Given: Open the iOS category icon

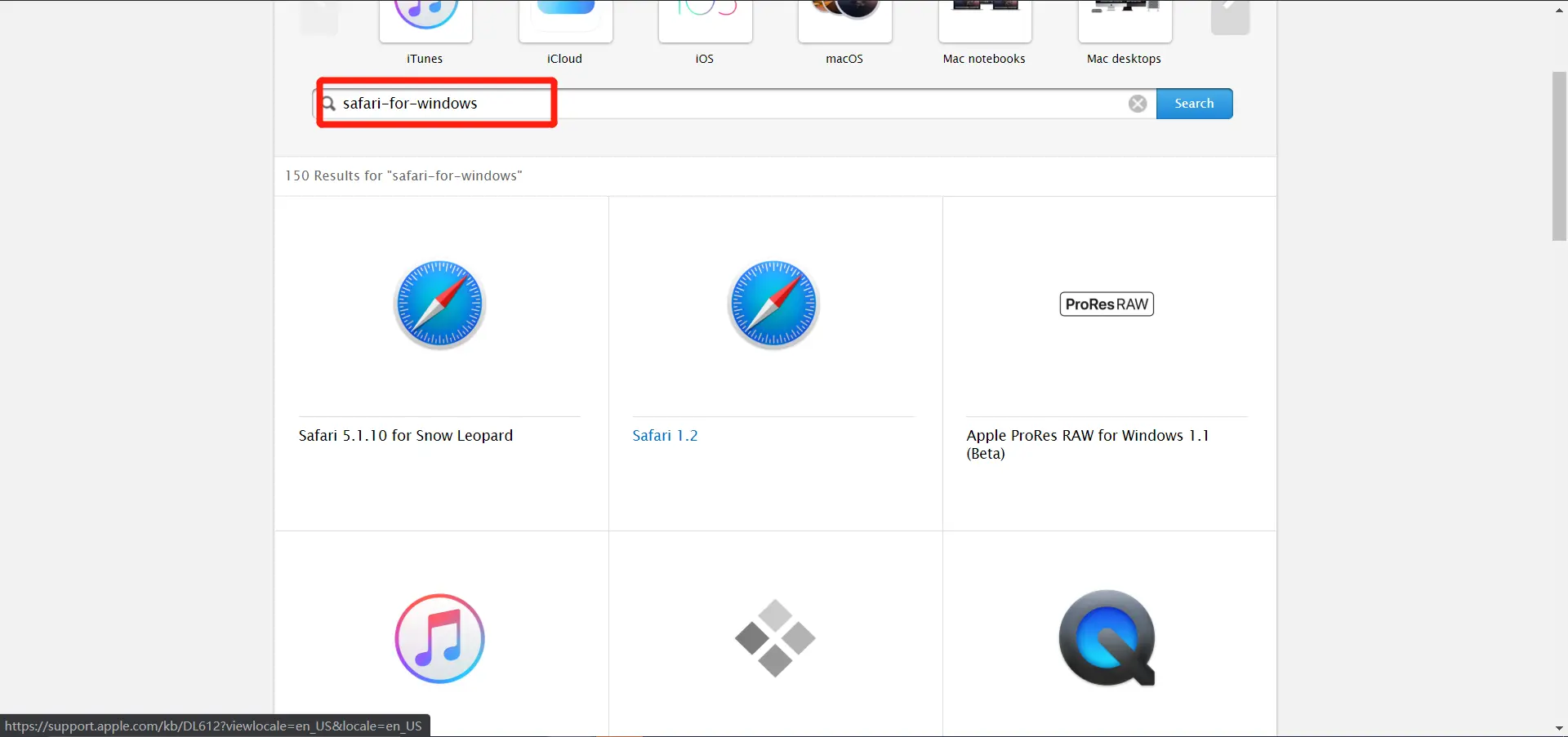Looking at the screenshot, I should pyautogui.click(x=705, y=20).
